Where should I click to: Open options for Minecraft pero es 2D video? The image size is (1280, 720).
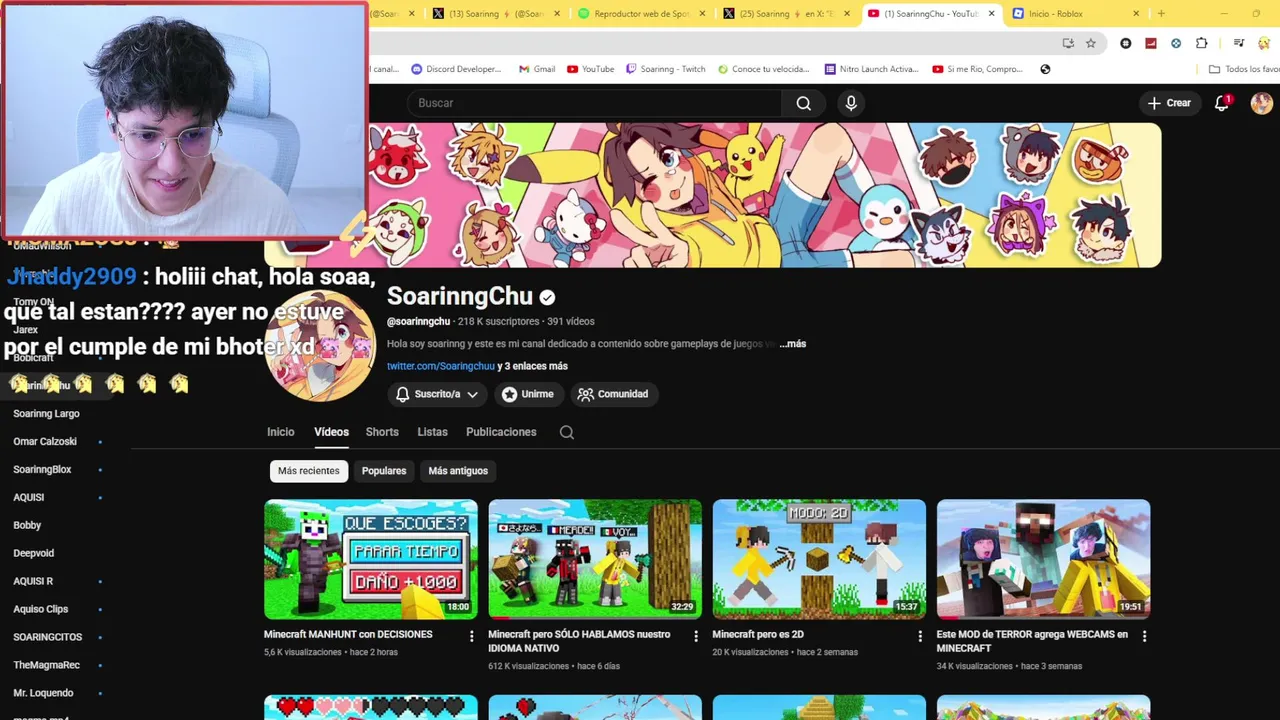[920, 635]
